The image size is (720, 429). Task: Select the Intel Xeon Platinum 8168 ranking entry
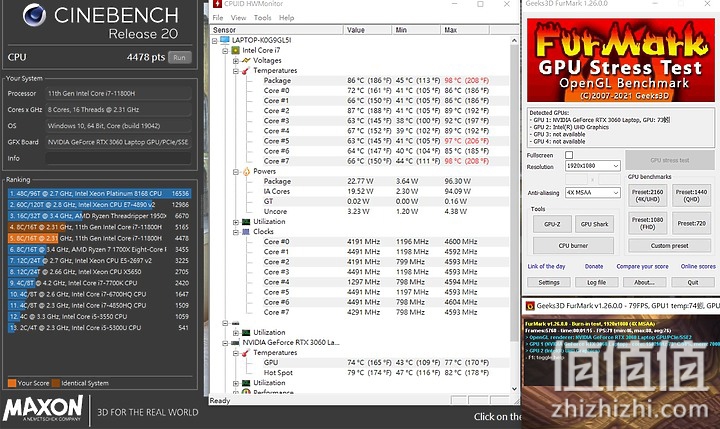click(99, 194)
